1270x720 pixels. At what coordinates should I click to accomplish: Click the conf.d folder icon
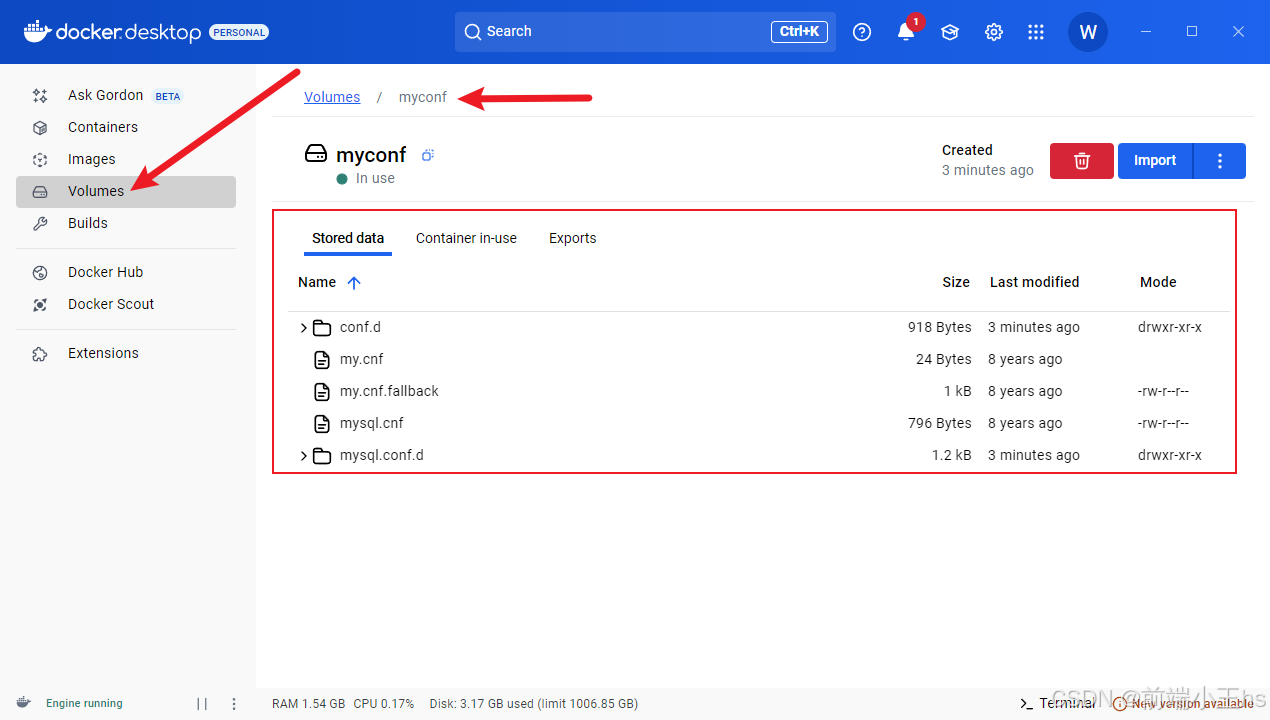click(x=321, y=328)
